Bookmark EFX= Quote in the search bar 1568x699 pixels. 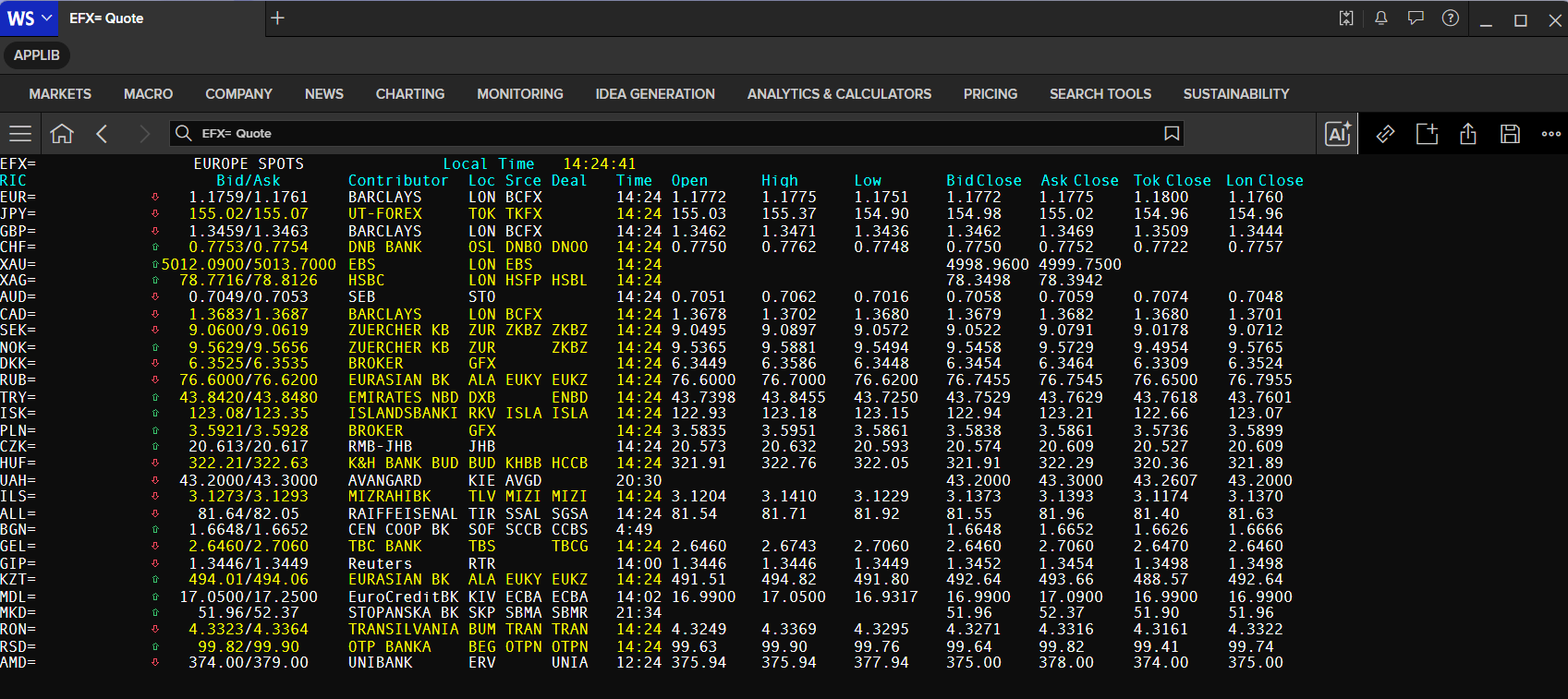(1172, 134)
